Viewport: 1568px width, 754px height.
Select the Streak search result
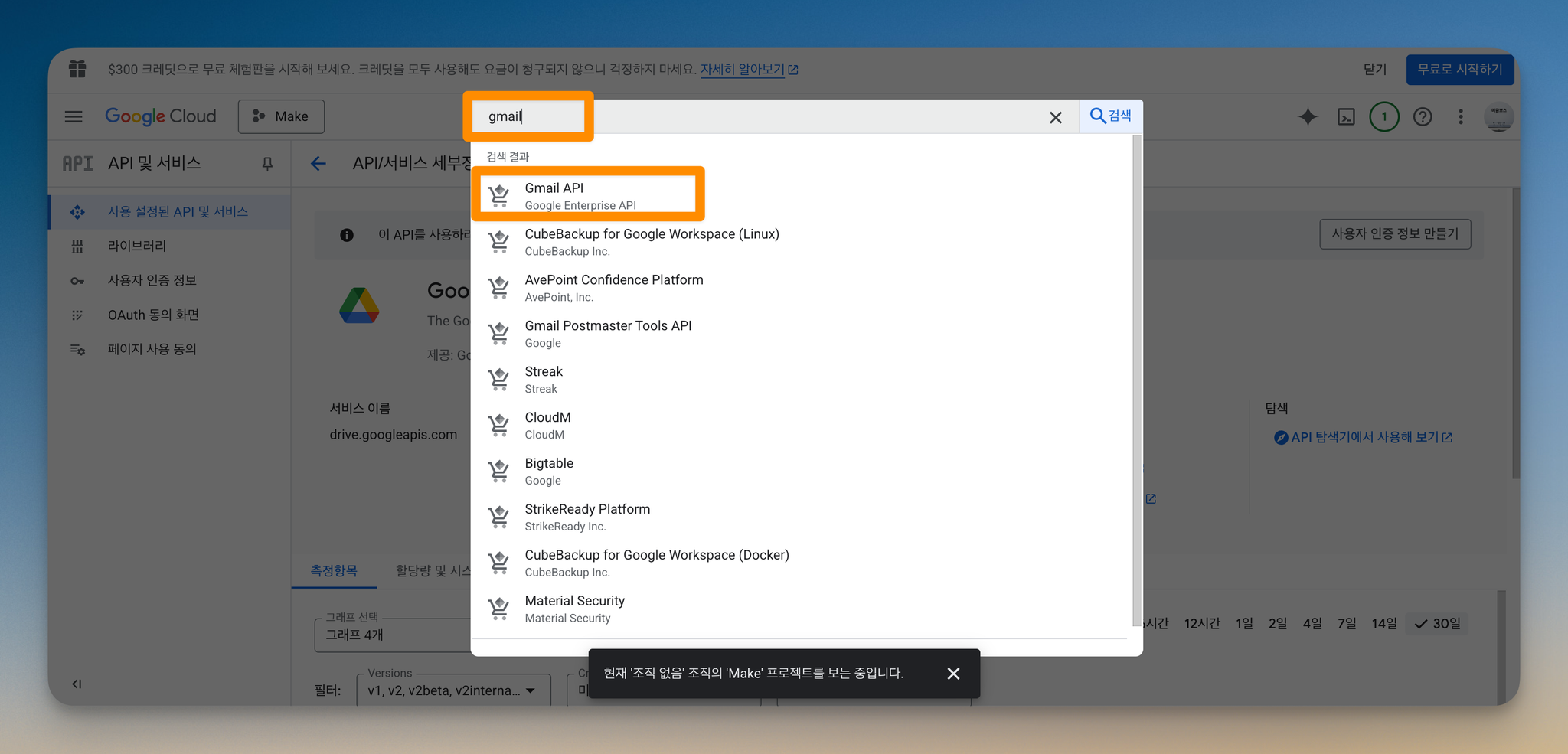point(801,380)
